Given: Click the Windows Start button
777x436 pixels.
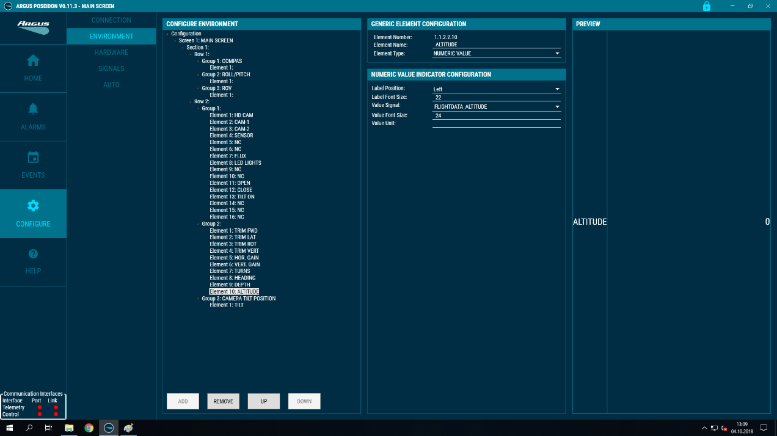Looking at the screenshot, I should [x=9, y=428].
